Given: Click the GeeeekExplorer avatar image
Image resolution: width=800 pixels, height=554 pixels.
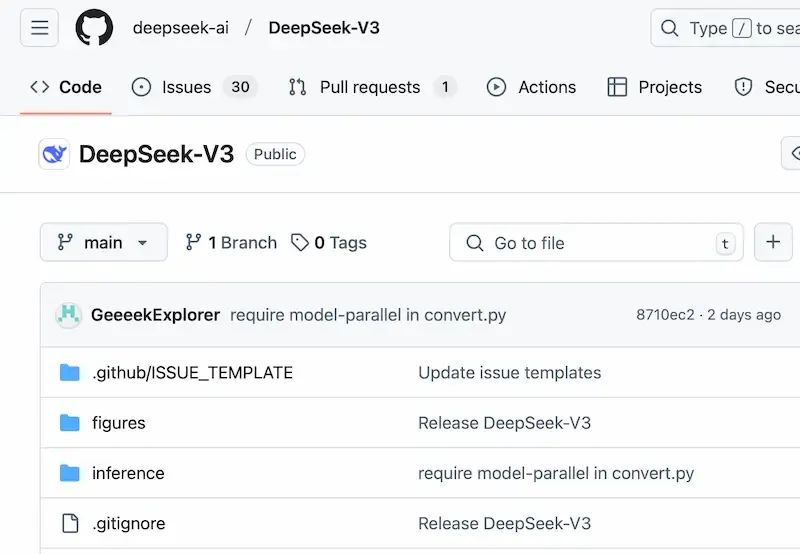Looking at the screenshot, I should click(68, 315).
